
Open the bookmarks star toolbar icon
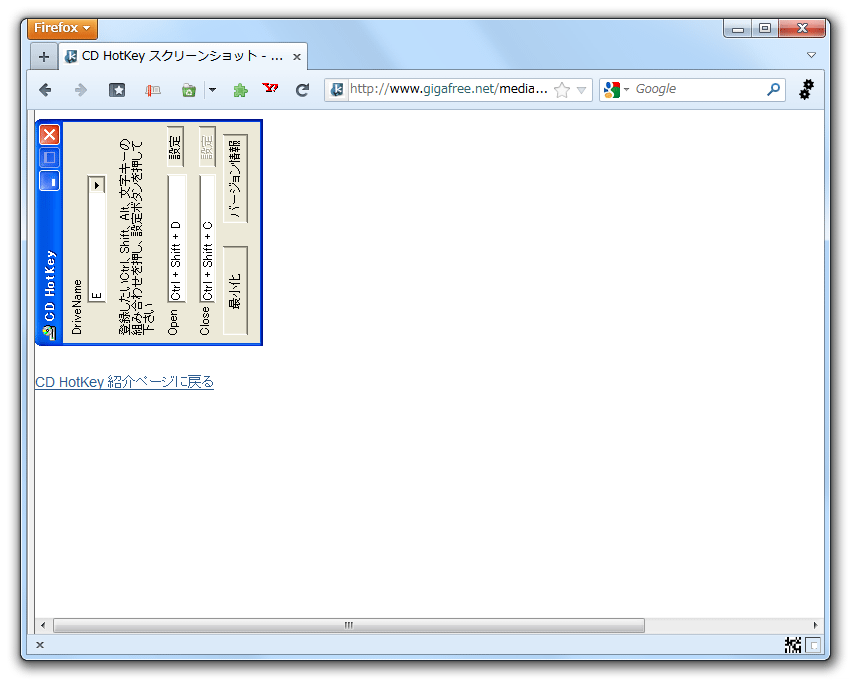click(x=116, y=90)
